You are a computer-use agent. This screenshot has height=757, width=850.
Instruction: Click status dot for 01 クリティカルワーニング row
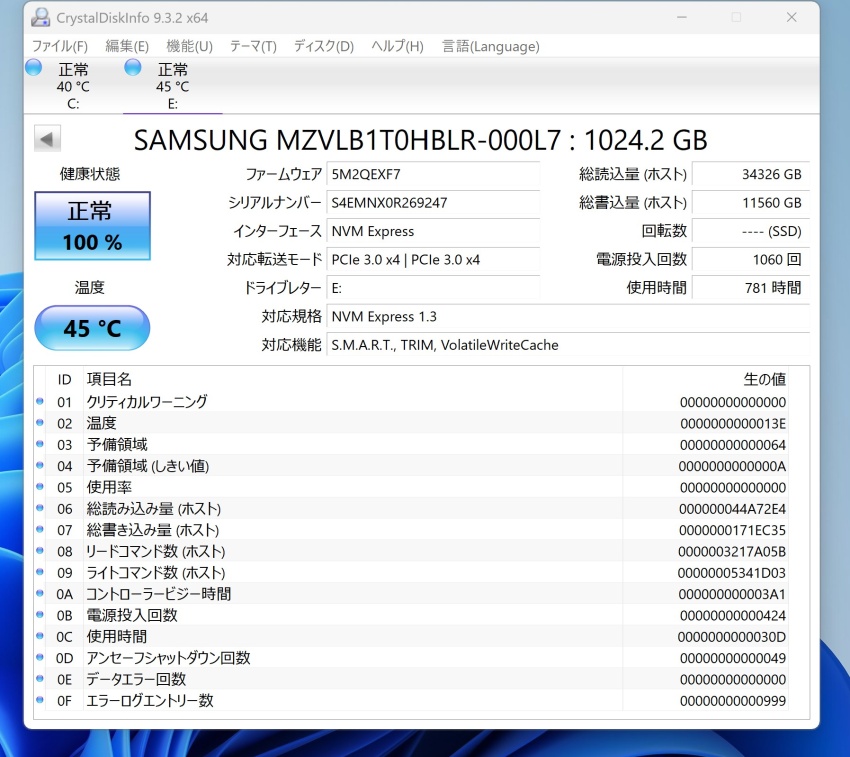coord(40,401)
